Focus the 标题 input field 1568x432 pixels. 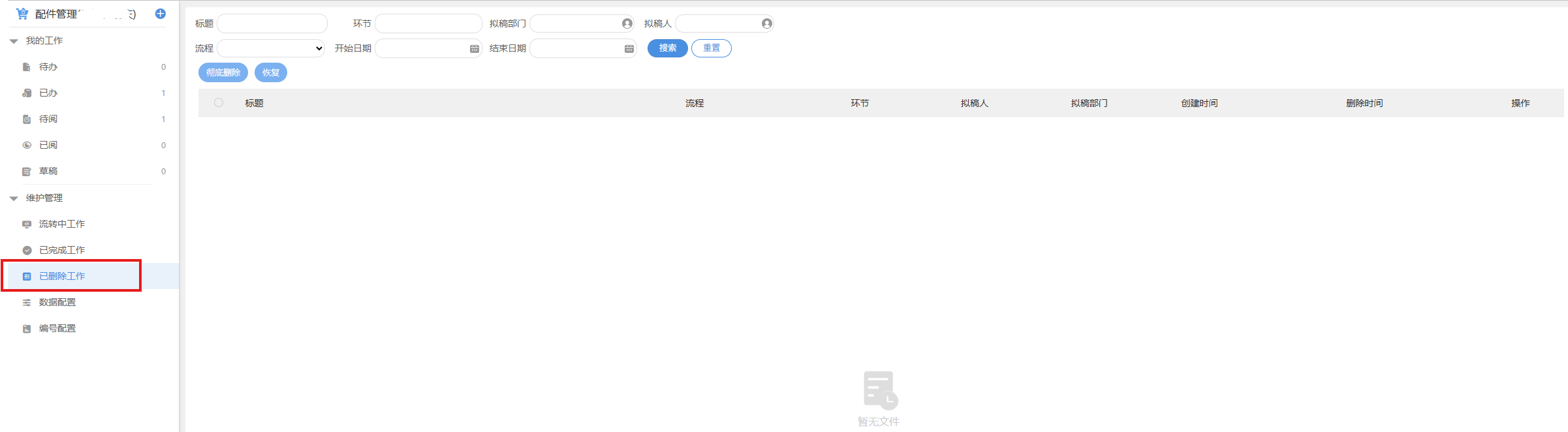point(272,23)
